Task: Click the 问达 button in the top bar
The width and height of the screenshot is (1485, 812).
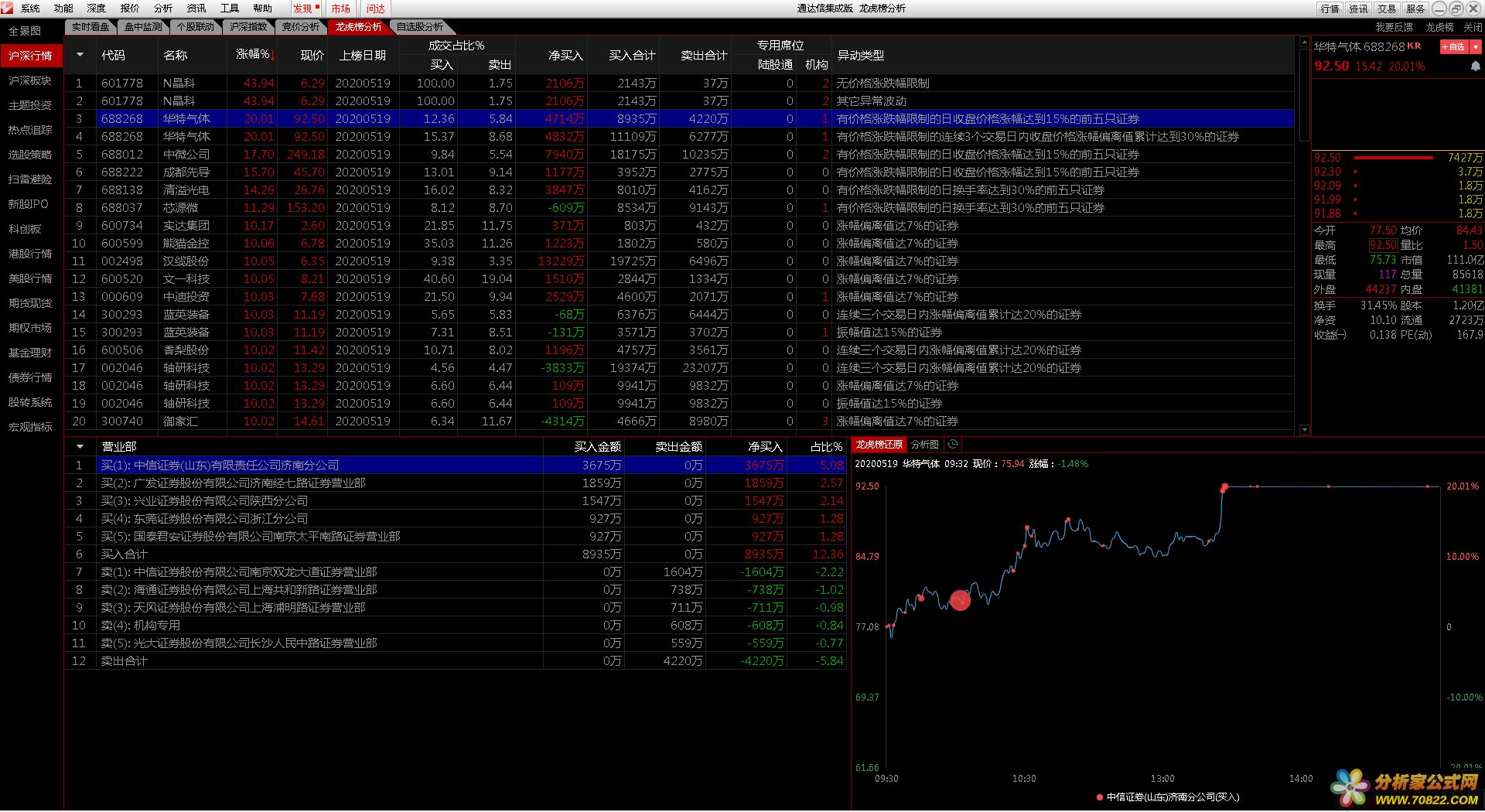Action: tap(376, 9)
